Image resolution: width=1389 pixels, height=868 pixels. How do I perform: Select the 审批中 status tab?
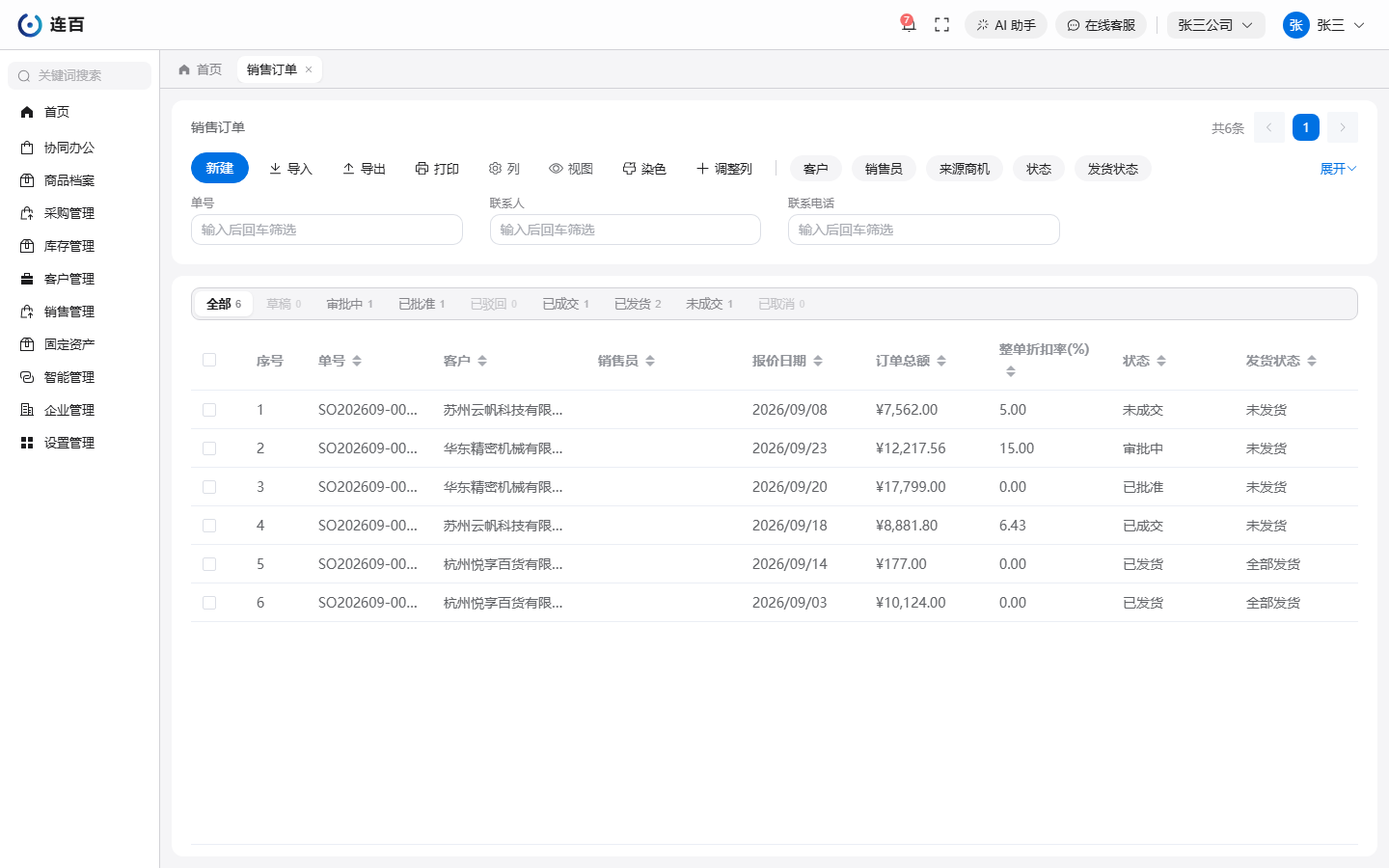pos(349,304)
